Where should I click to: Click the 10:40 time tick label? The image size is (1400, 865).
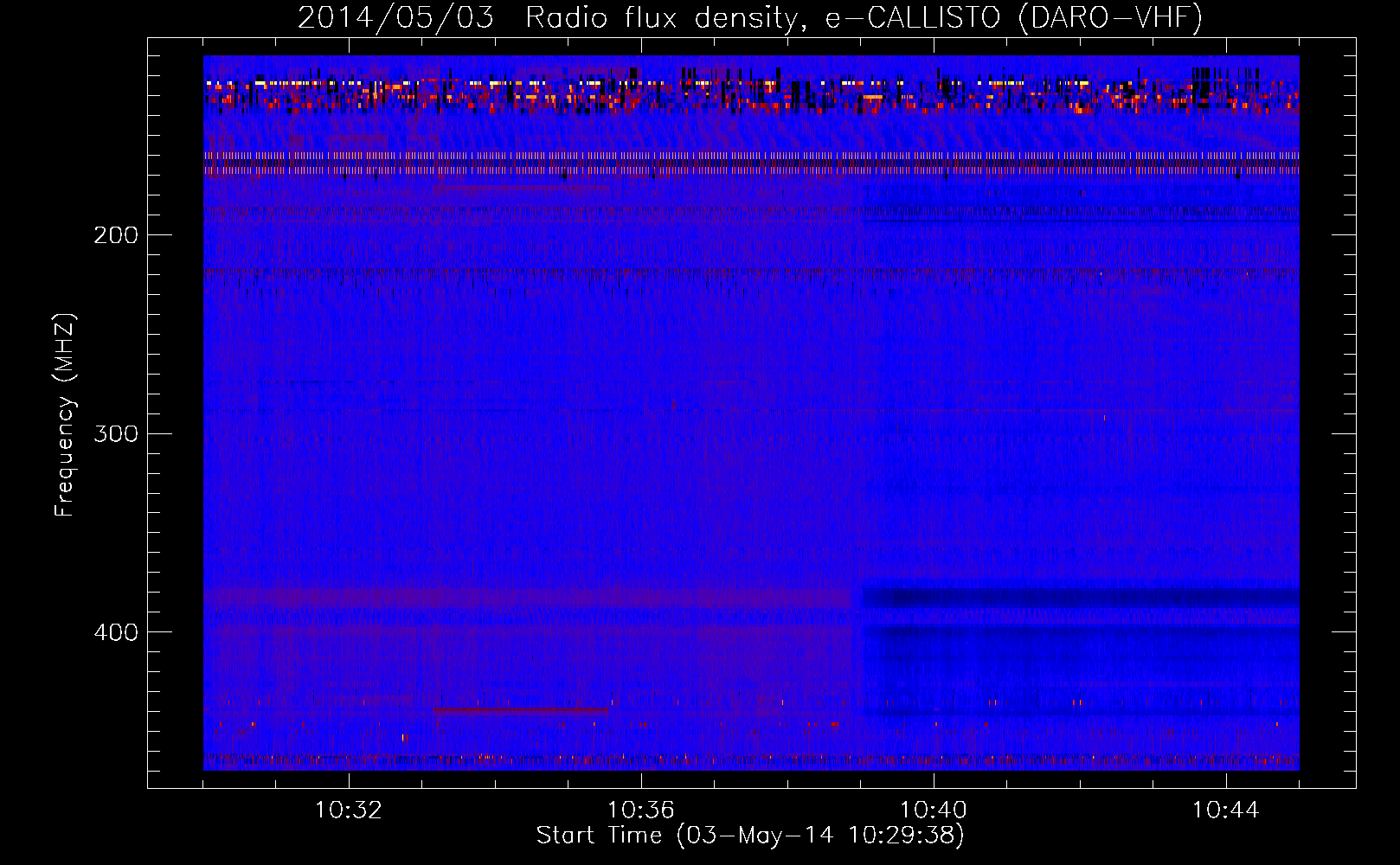pos(934,811)
